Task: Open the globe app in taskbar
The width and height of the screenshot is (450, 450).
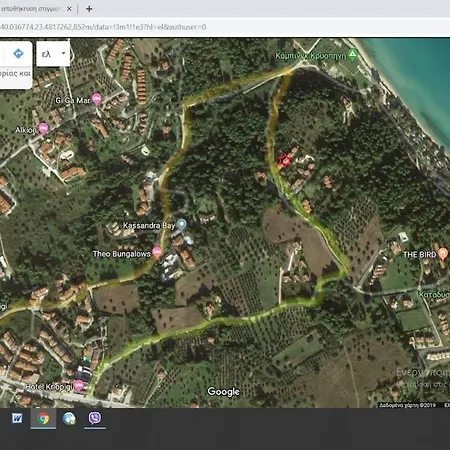Action: 69,418
